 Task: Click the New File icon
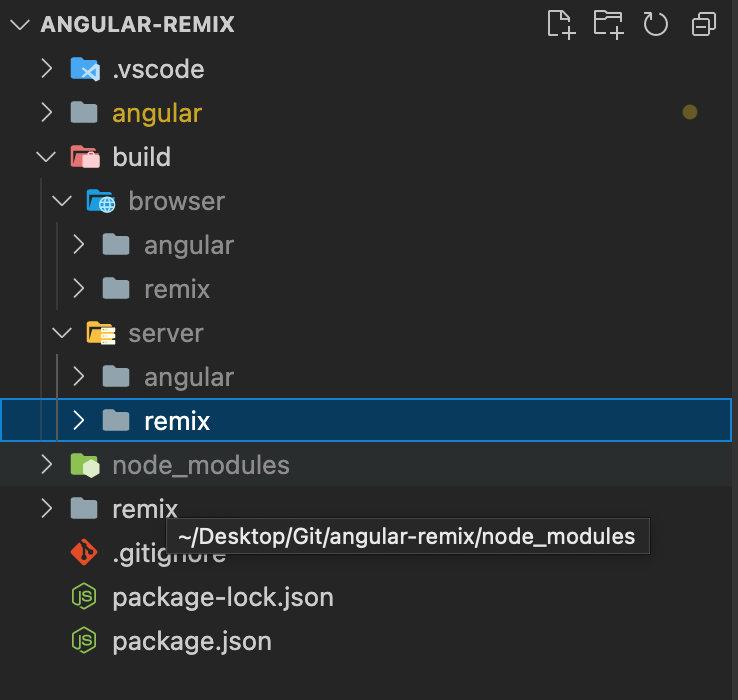(x=562, y=24)
